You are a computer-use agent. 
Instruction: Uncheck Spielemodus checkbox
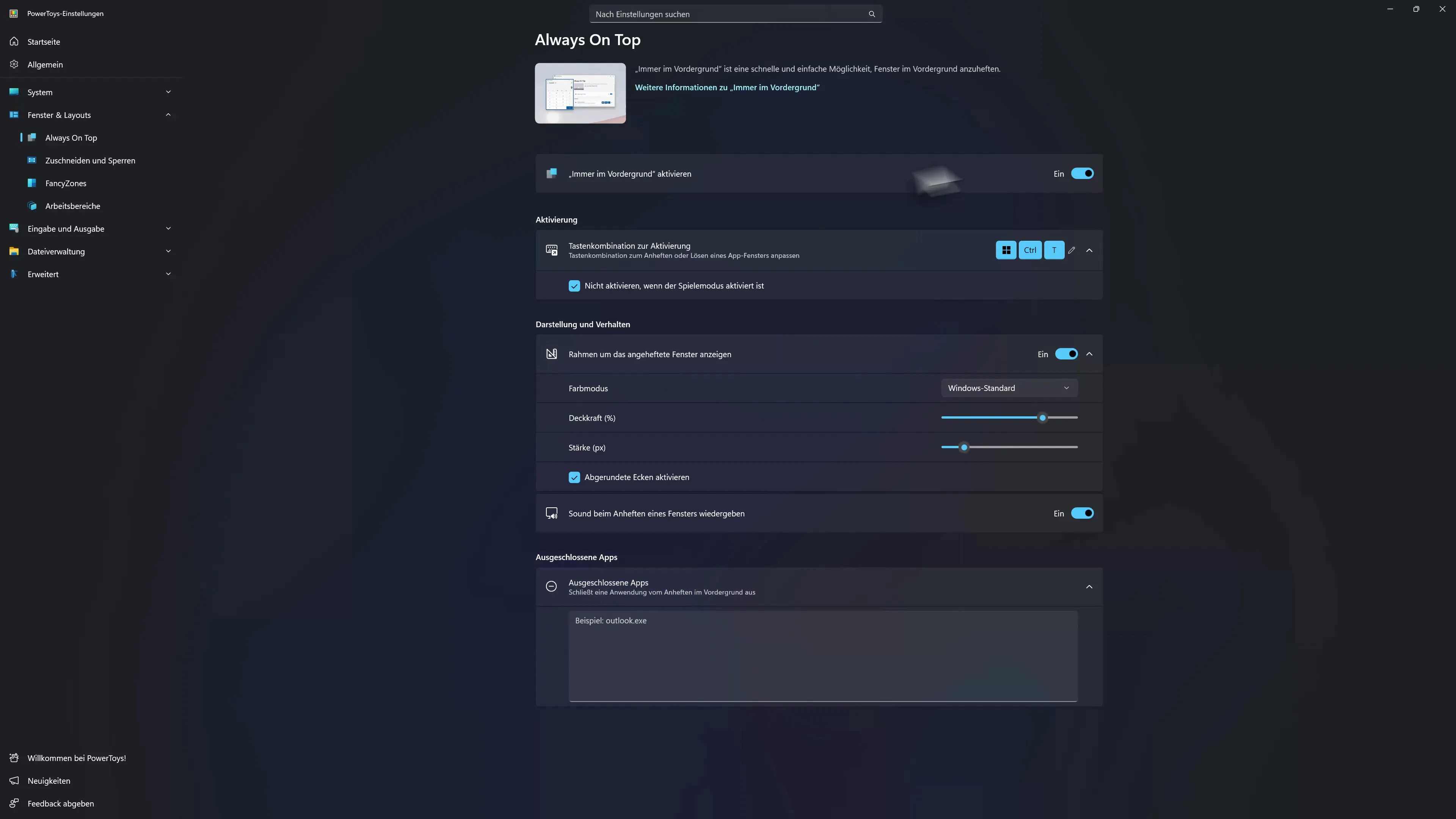coord(574,286)
